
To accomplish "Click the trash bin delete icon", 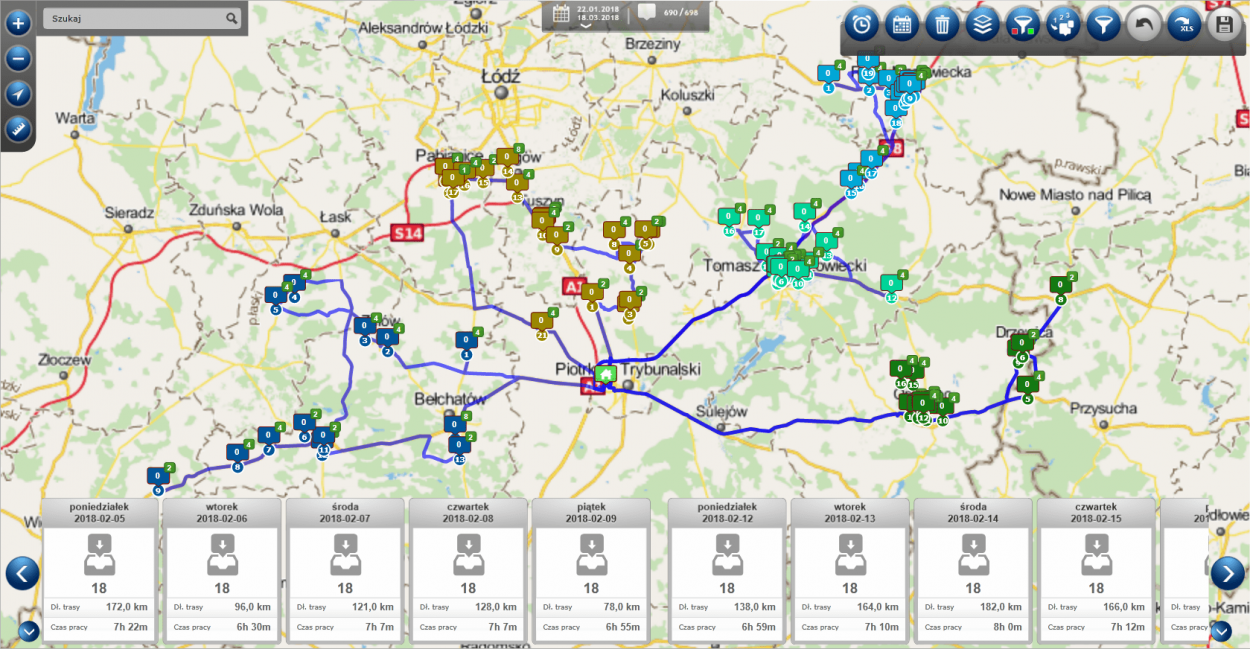I will [942, 25].
